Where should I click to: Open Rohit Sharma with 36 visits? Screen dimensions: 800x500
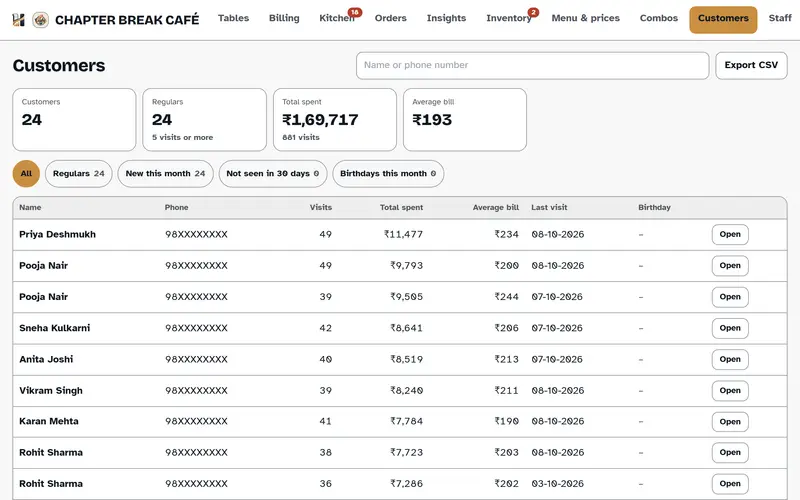point(730,484)
